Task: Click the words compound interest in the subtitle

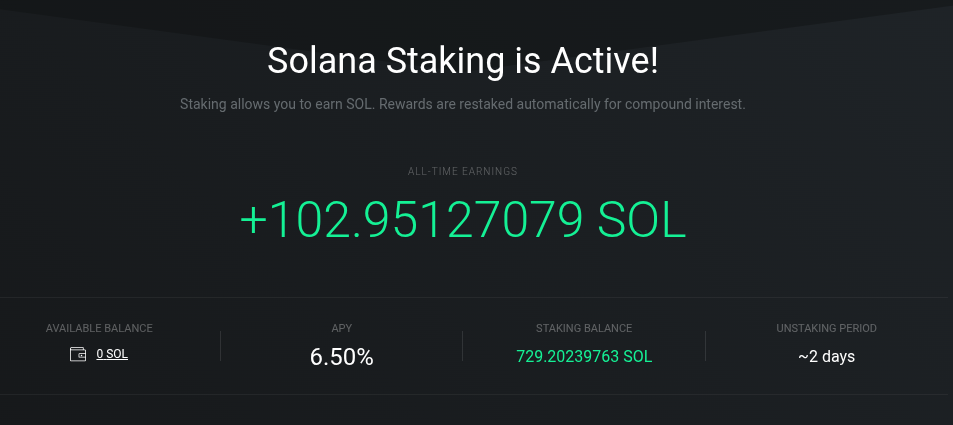Action: click(684, 104)
